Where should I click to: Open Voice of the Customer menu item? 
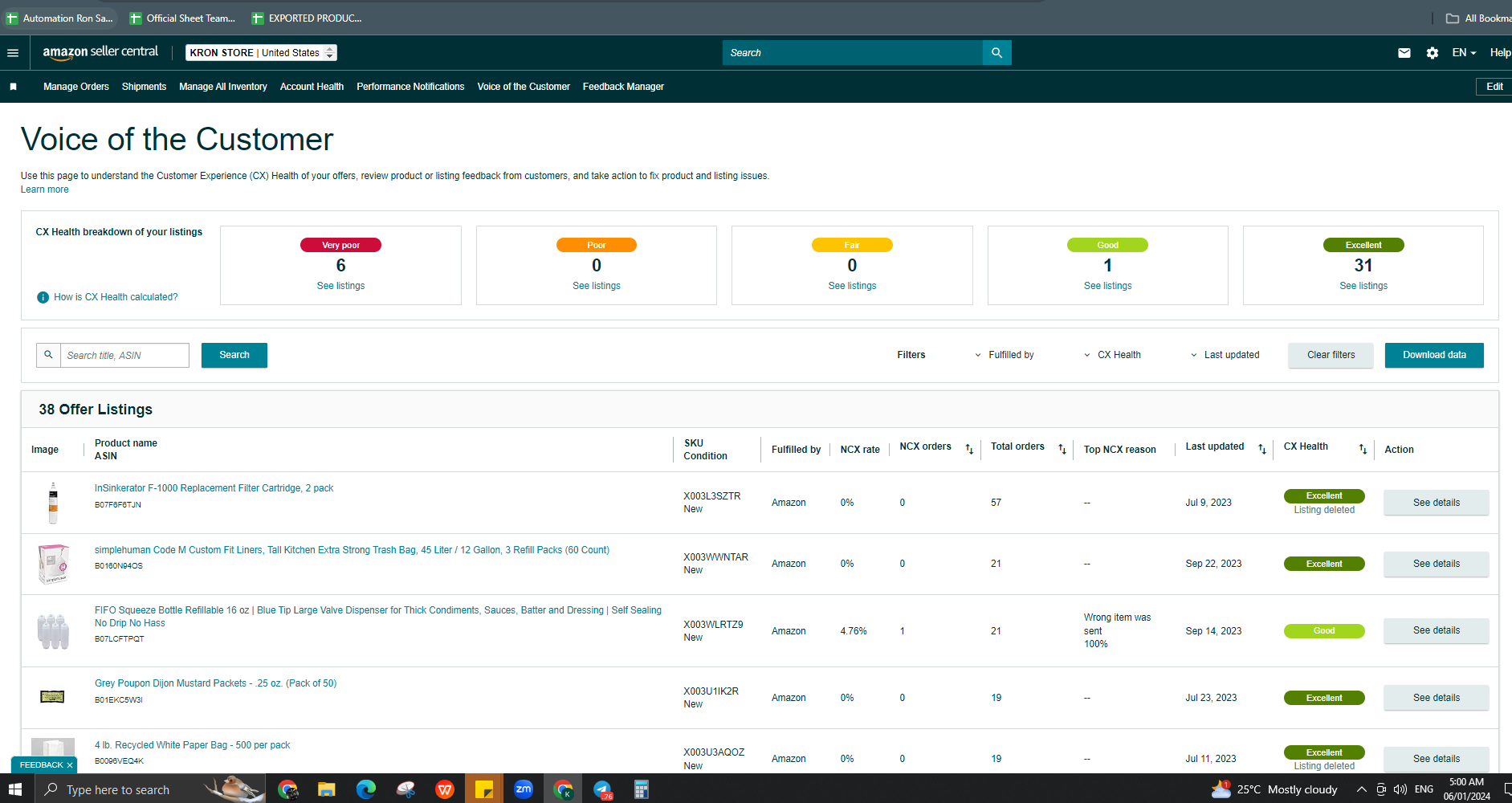click(x=524, y=87)
